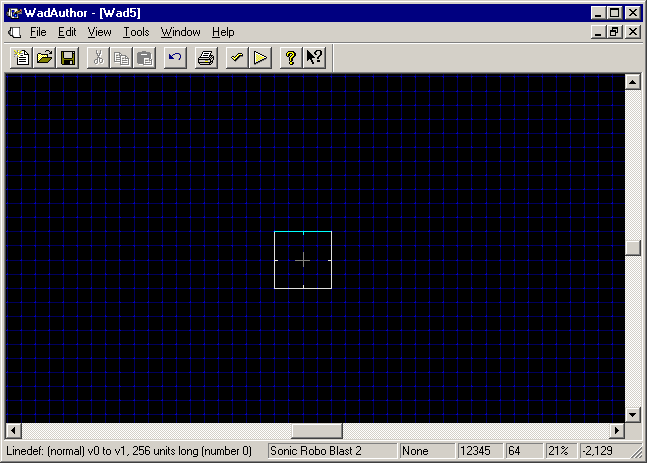Viewport: 647px width, 463px height.
Task: Click vertical scrollbar down arrow
Action: [x=633, y=415]
